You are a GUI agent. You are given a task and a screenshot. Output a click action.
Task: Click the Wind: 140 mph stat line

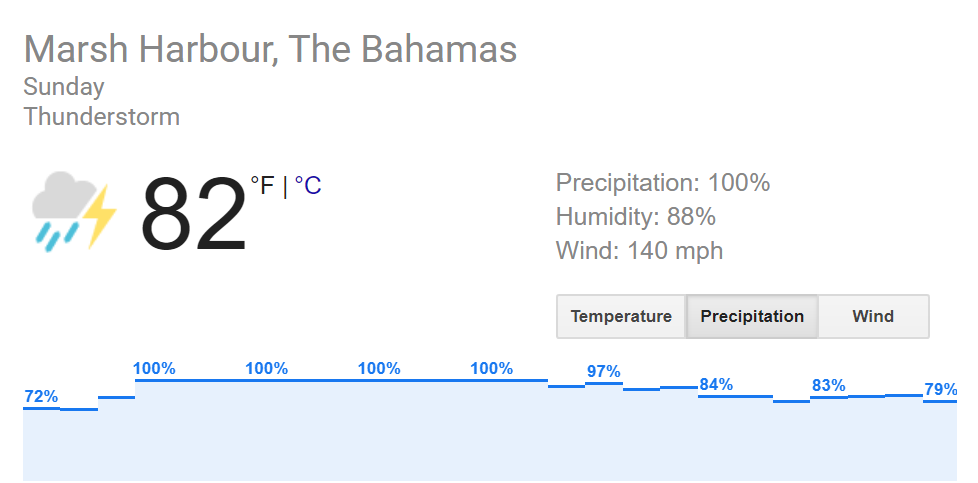click(639, 251)
